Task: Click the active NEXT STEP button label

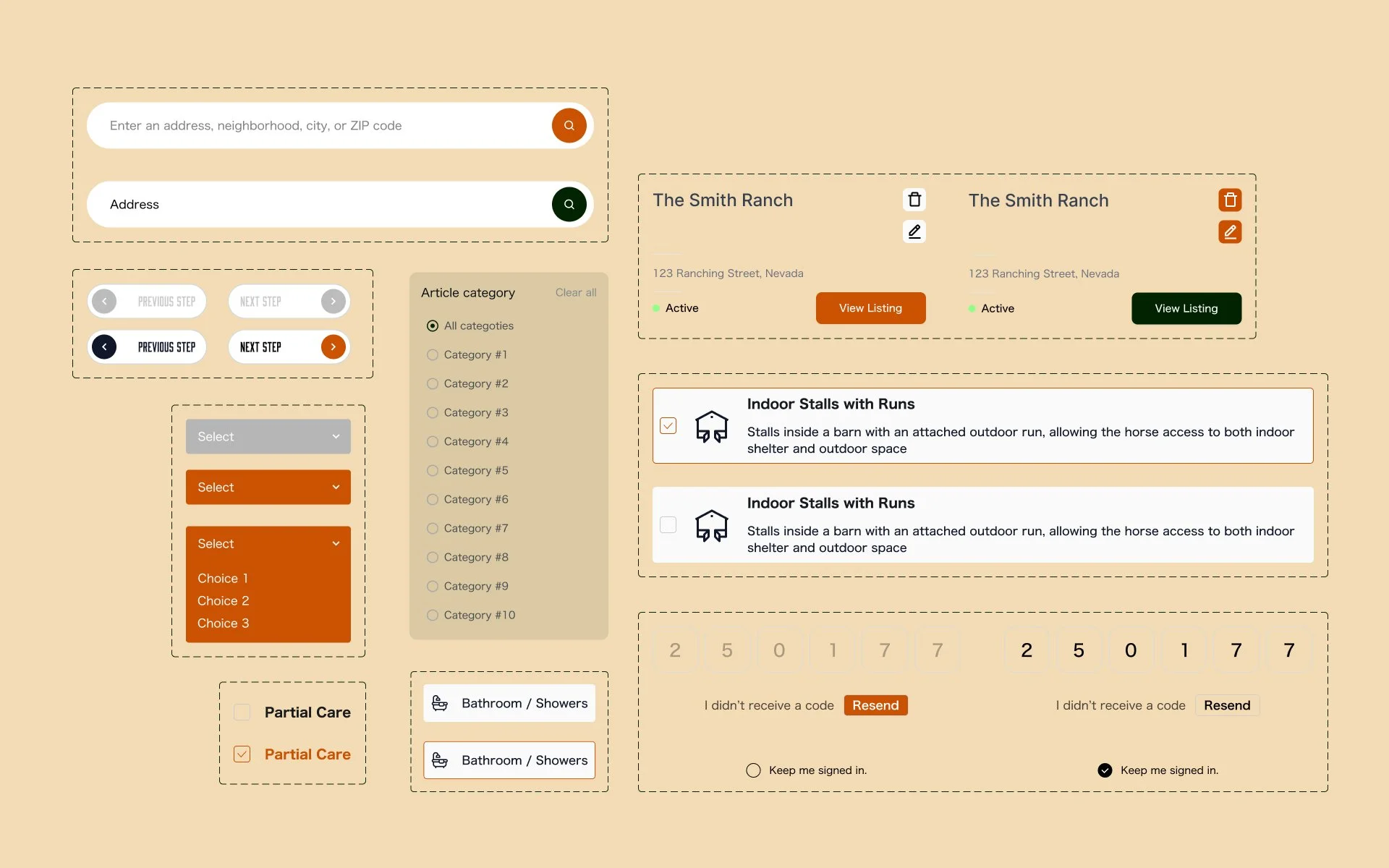Action: pyautogui.click(x=260, y=347)
